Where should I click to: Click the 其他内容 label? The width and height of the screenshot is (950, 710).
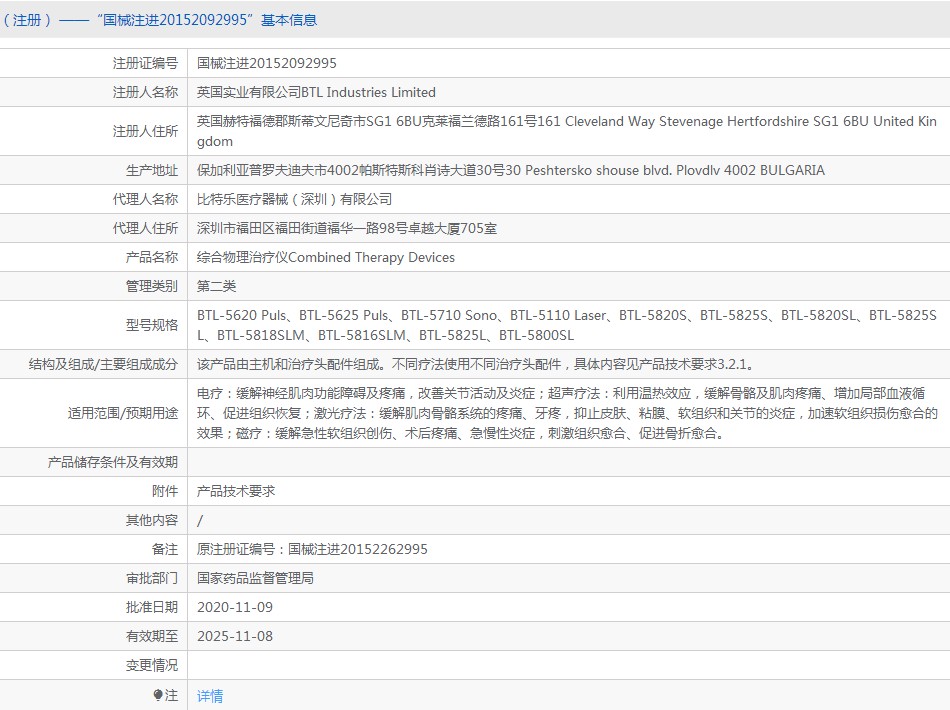(151, 520)
